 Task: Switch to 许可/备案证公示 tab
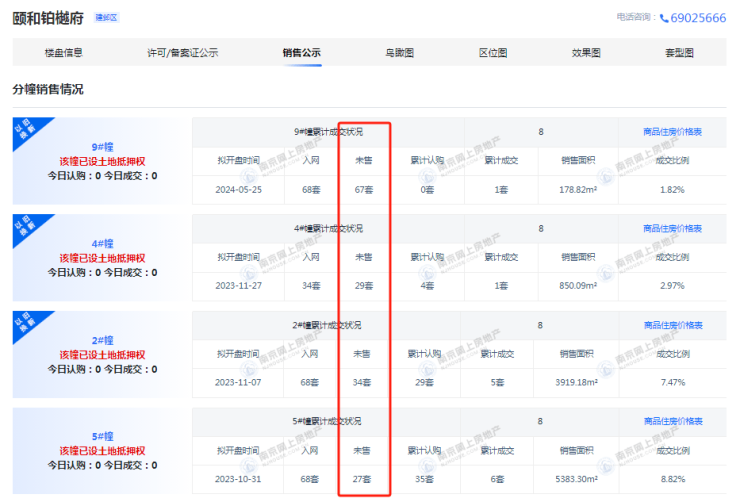(x=183, y=53)
